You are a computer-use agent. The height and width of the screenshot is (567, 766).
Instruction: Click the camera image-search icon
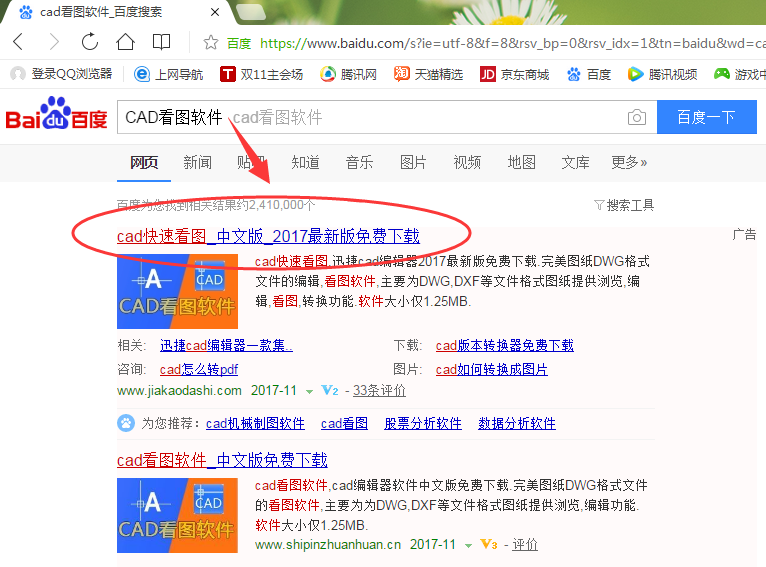pyautogui.click(x=637, y=117)
